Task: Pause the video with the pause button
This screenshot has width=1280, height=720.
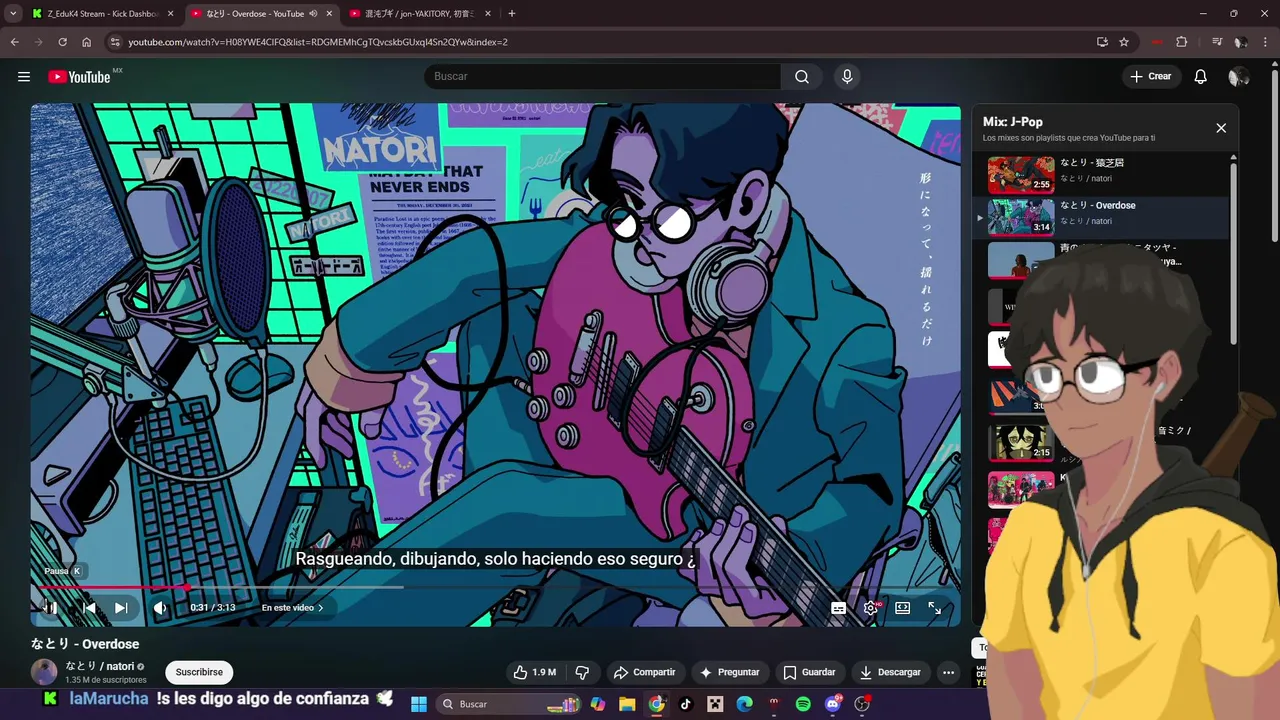Action: (50, 608)
